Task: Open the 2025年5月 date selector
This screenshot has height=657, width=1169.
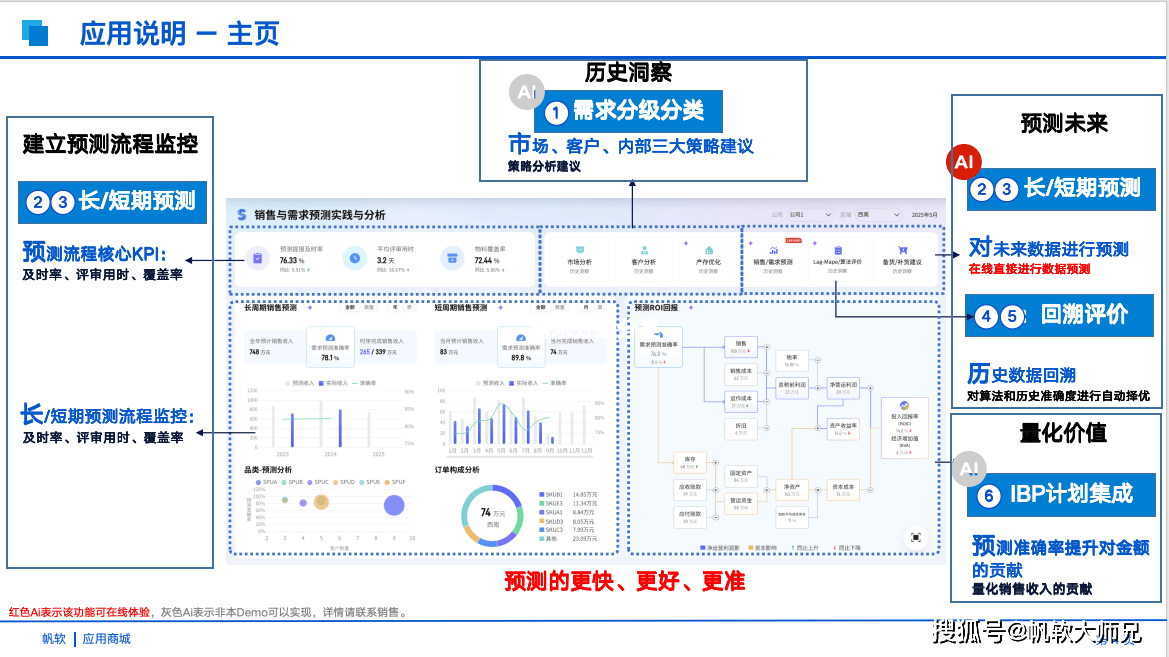Action: 926,215
